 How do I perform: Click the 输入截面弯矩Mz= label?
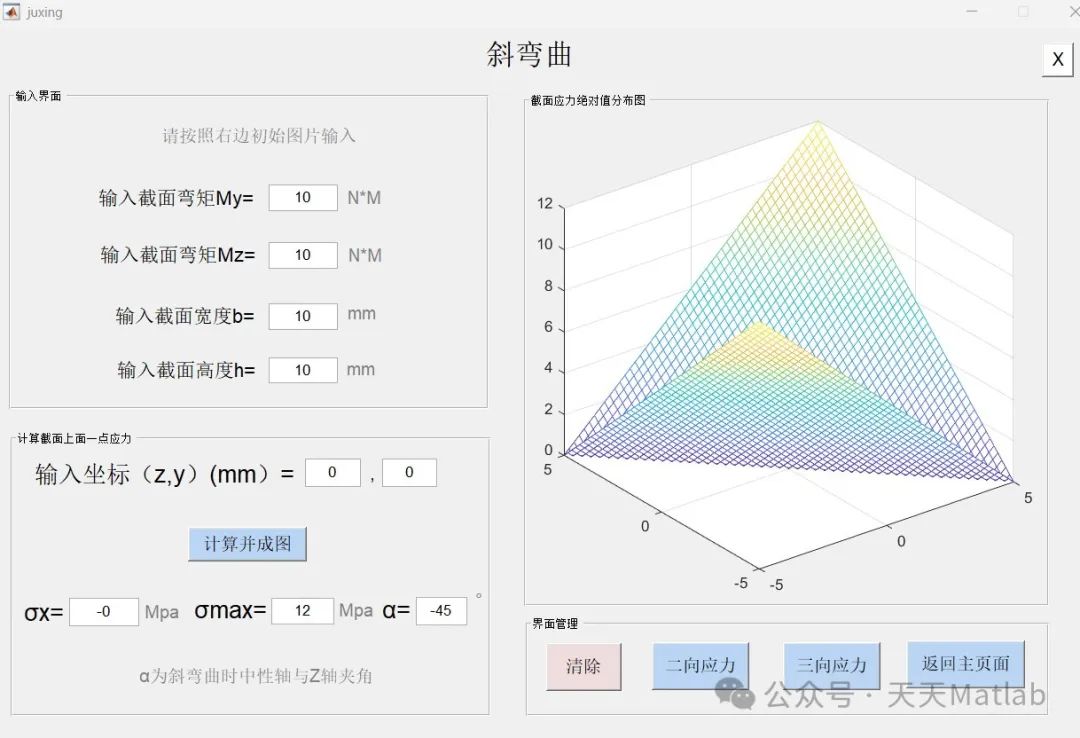pyautogui.click(x=178, y=256)
